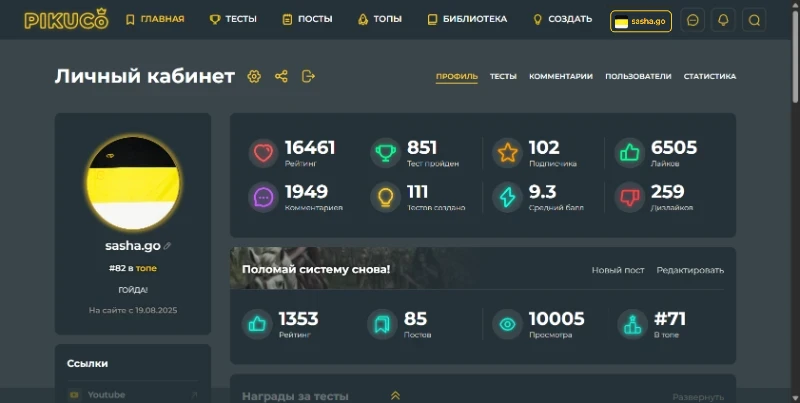Viewport: 800px width, 403px height.
Task: Click the purple chat bubble Комментариев icon
Action: (263, 197)
